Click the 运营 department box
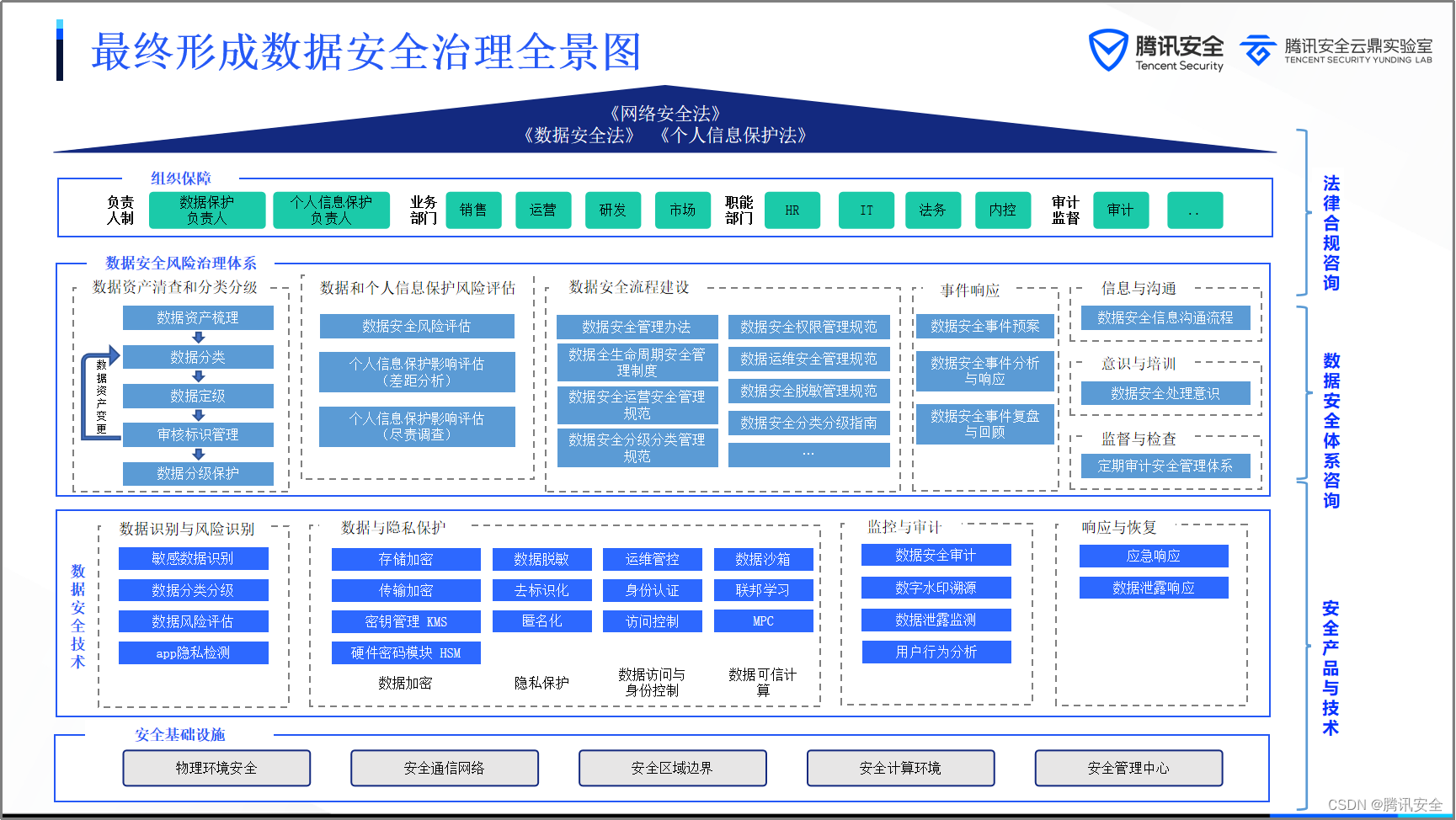The height and width of the screenshot is (820, 1456). 543,210
